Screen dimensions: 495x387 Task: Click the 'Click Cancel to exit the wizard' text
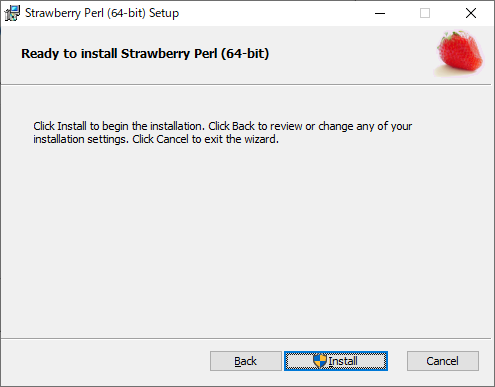pos(205,139)
